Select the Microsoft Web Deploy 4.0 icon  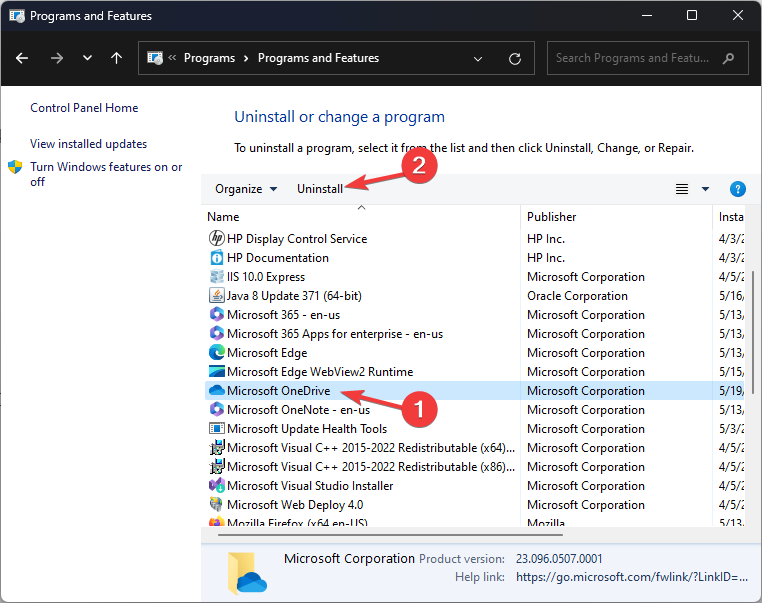point(216,504)
